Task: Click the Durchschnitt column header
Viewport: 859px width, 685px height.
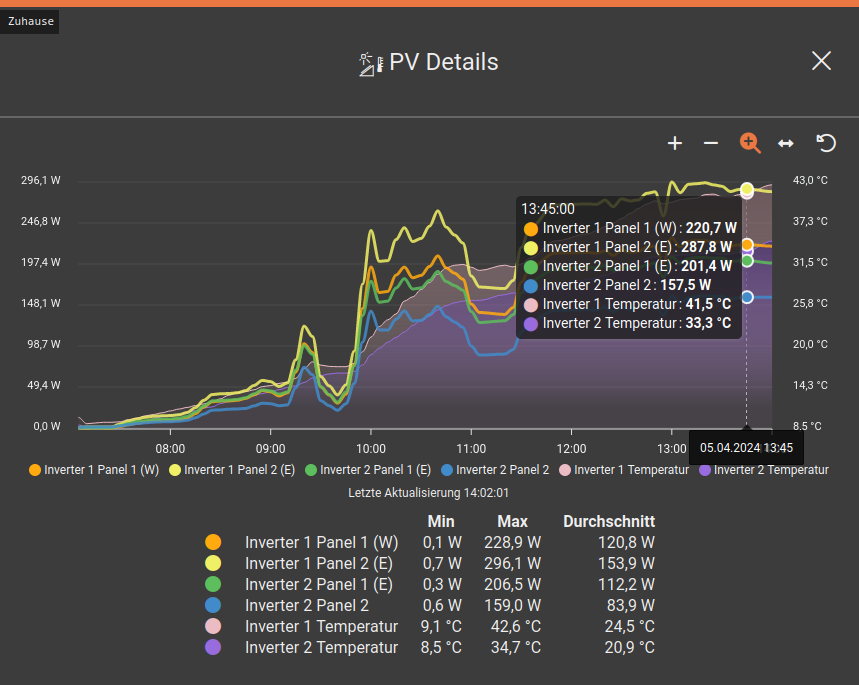Action: [609, 521]
